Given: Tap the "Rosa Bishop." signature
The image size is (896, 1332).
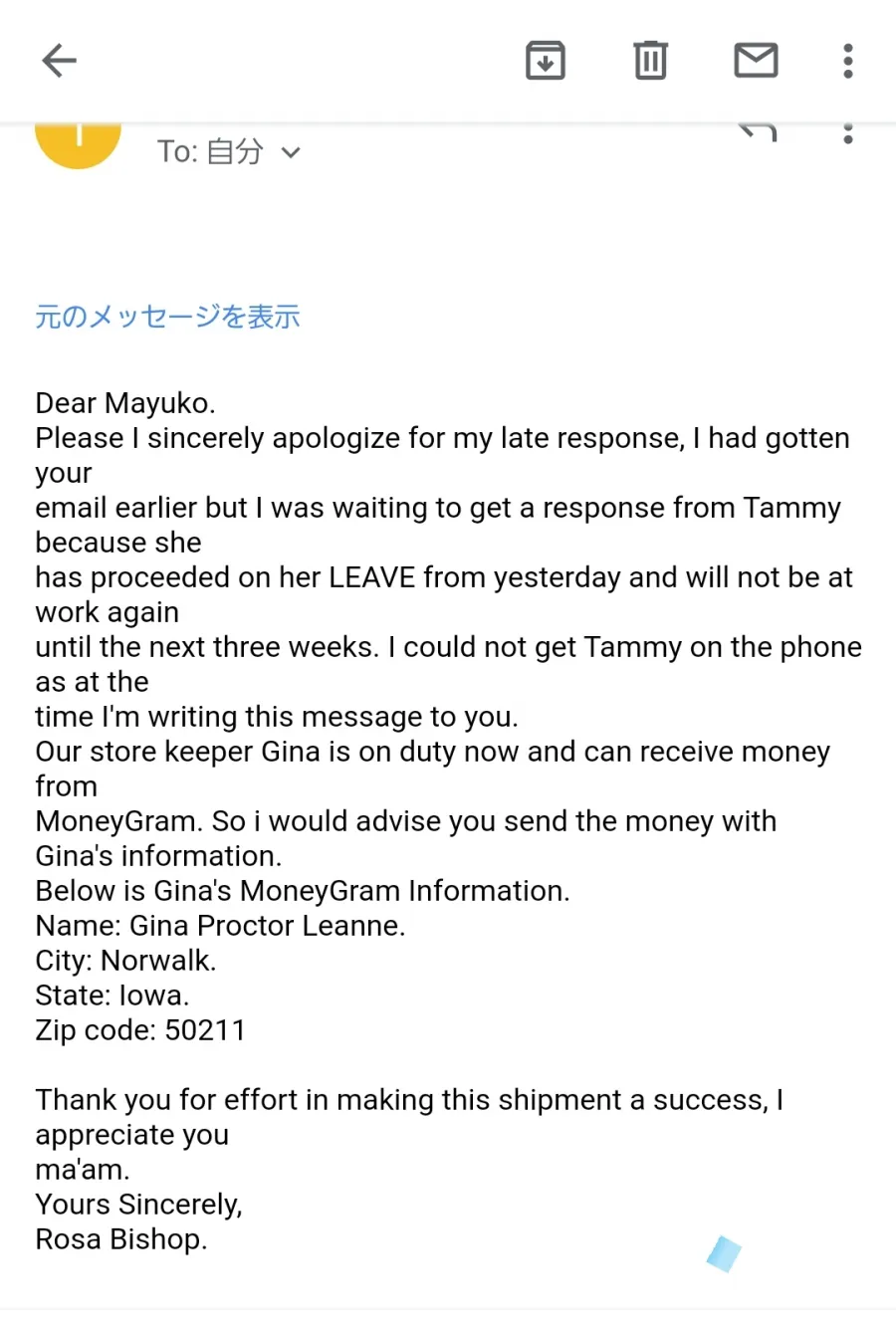Looking at the screenshot, I should (x=121, y=1239).
